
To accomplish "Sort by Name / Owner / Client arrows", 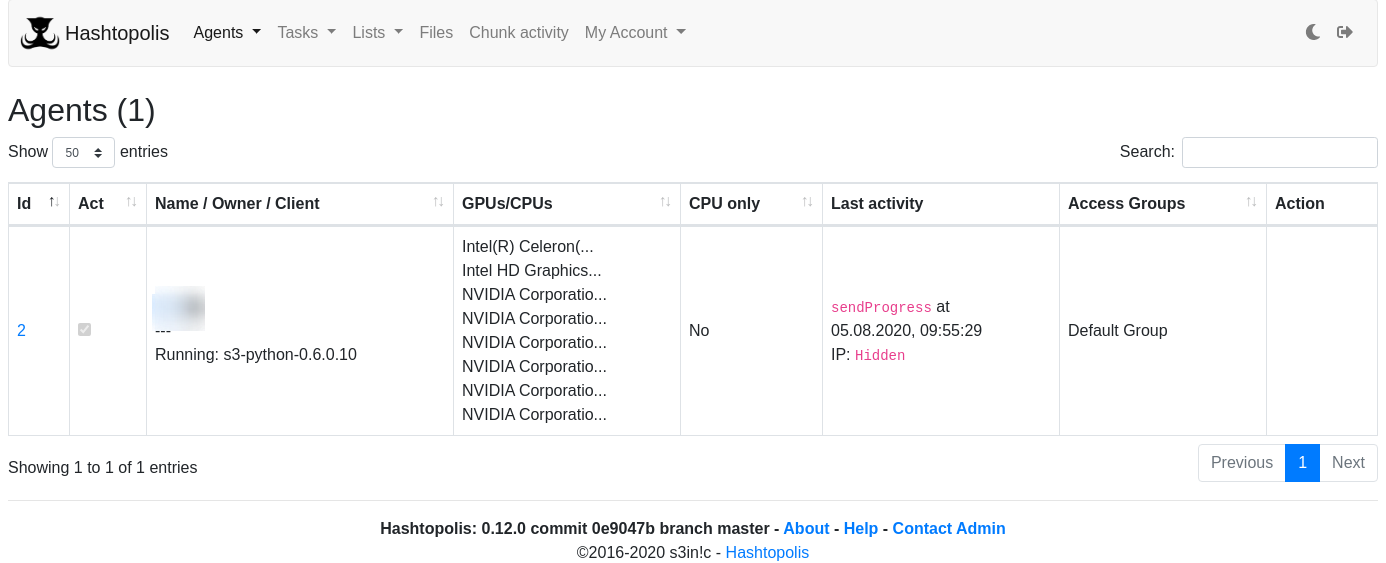I will click(x=438, y=203).
